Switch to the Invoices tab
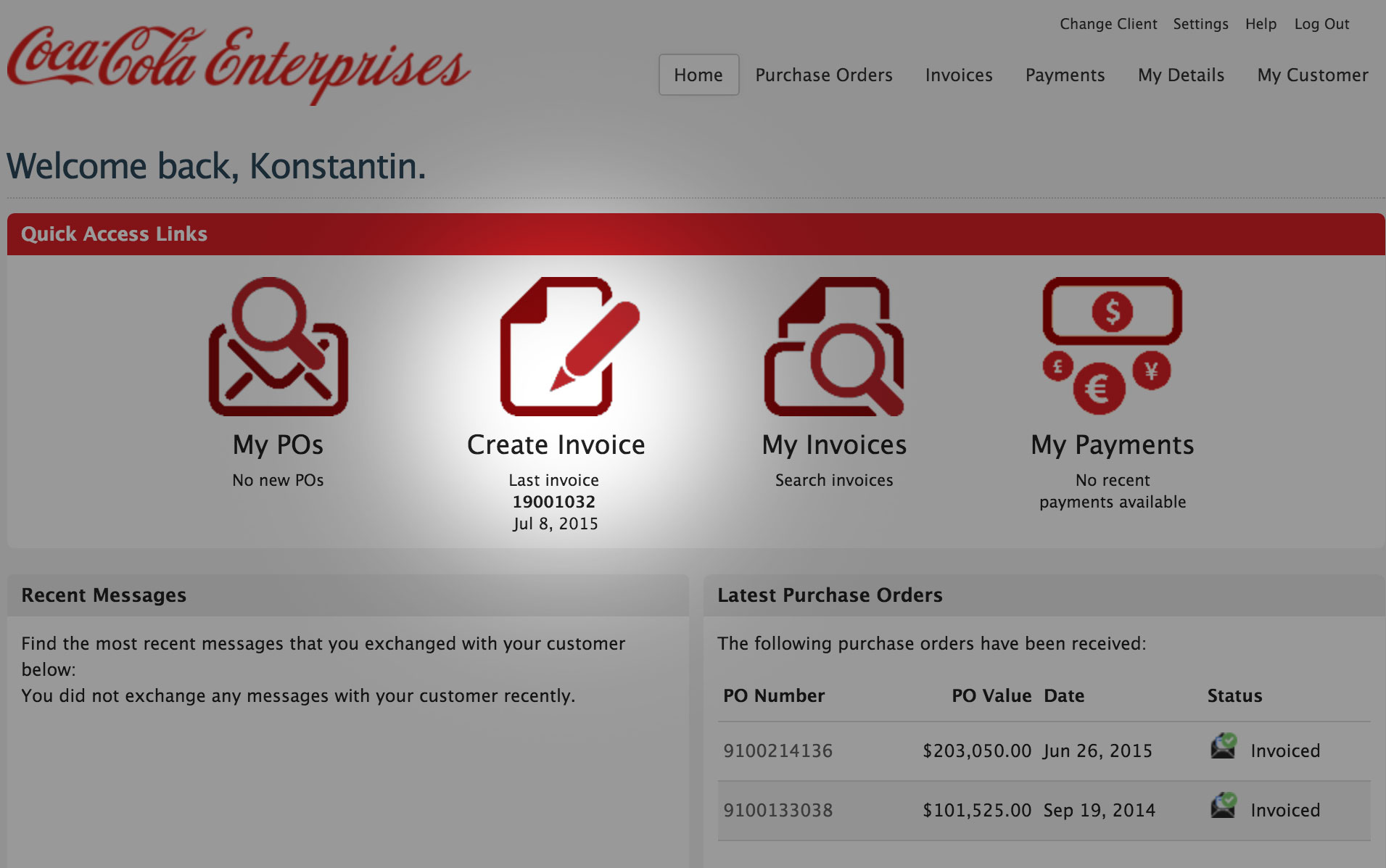Viewport: 1386px width, 868px height. 958,75
